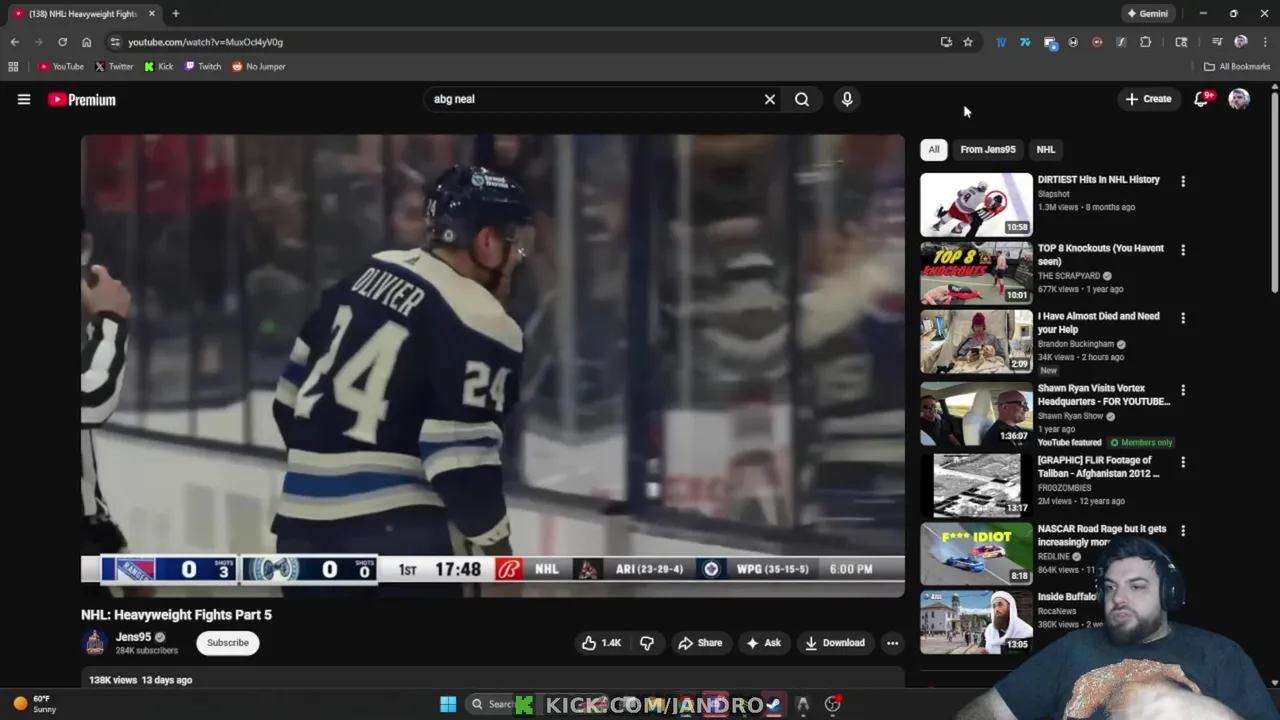Screen dimensions: 1280x720
Task: Open the Twitter bookmark
Action: 114,67
